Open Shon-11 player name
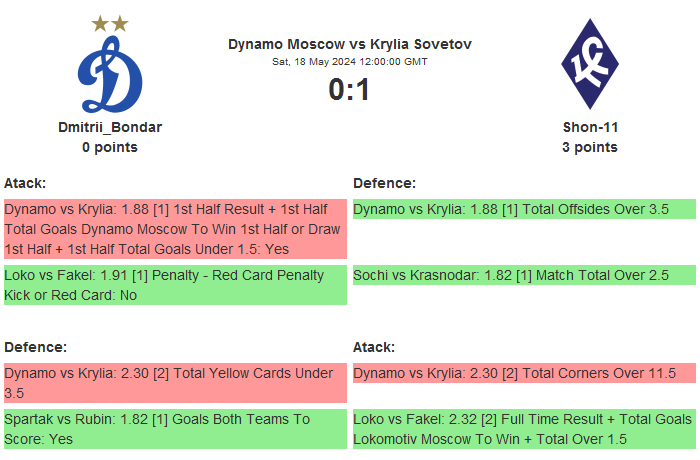This screenshot has height=460, width=700. point(589,127)
